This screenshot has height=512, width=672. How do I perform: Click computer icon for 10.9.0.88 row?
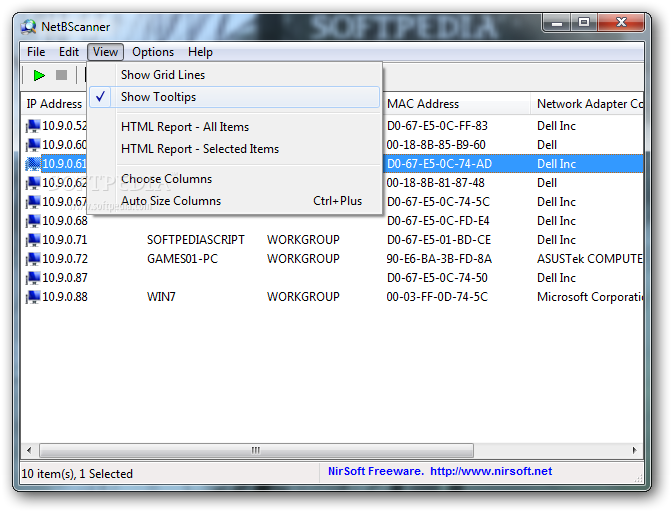[33, 296]
